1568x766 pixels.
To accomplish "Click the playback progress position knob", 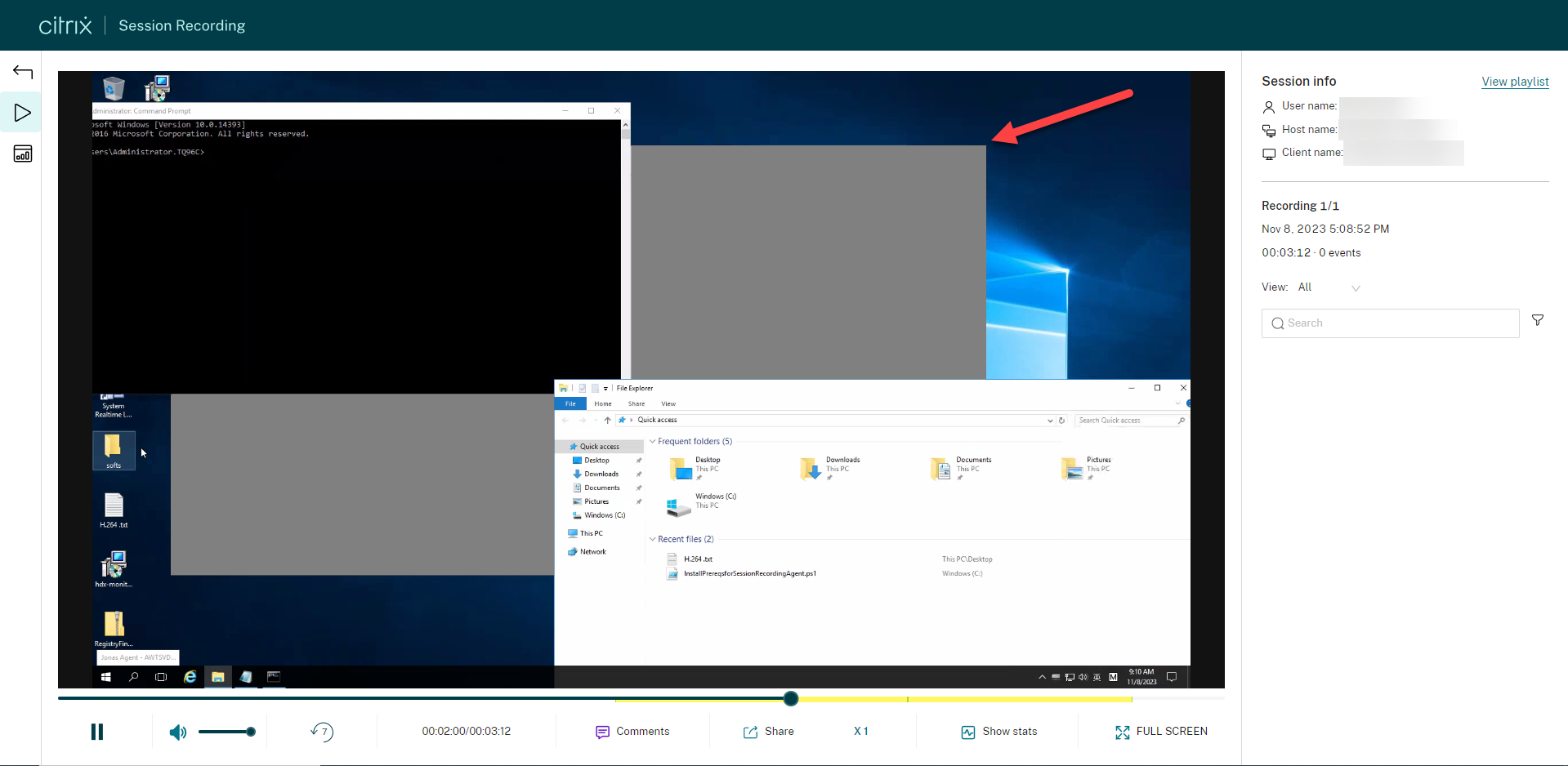I will pos(790,699).
